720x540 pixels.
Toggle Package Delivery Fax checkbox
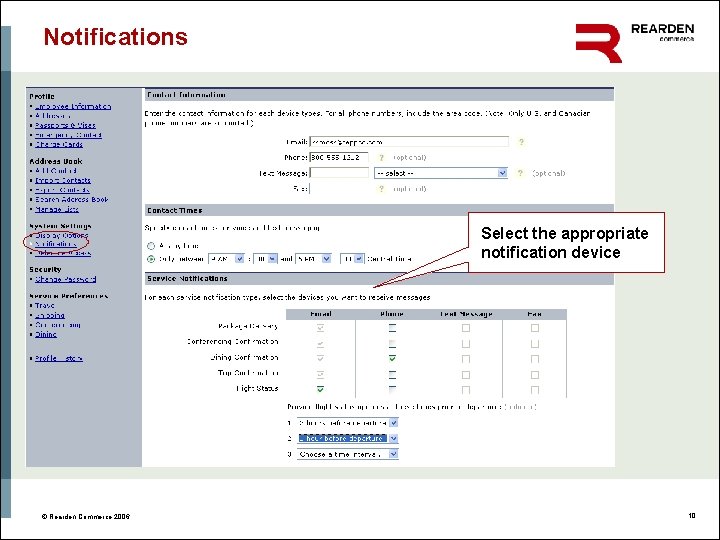(534, 328)
